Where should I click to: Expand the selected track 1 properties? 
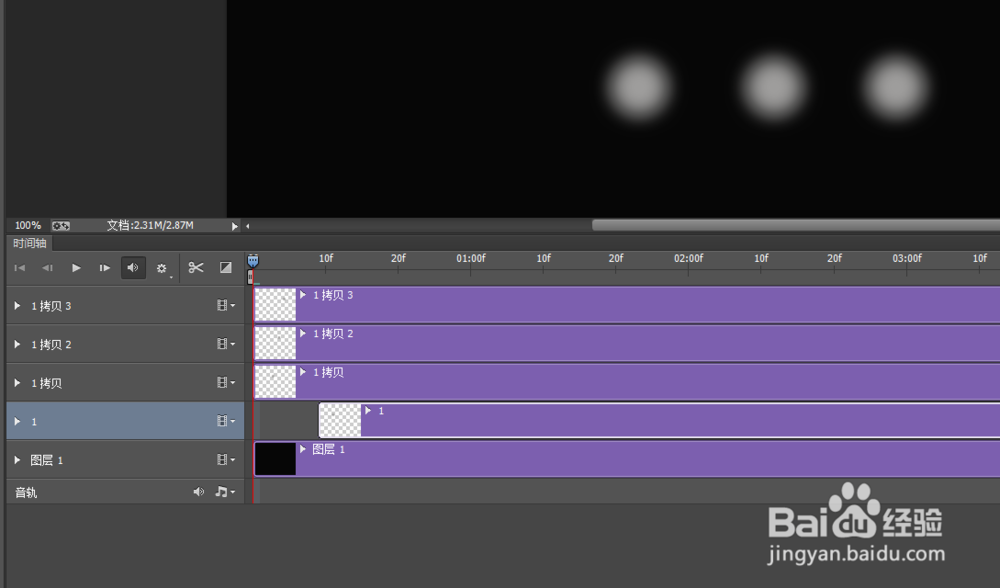17,422
